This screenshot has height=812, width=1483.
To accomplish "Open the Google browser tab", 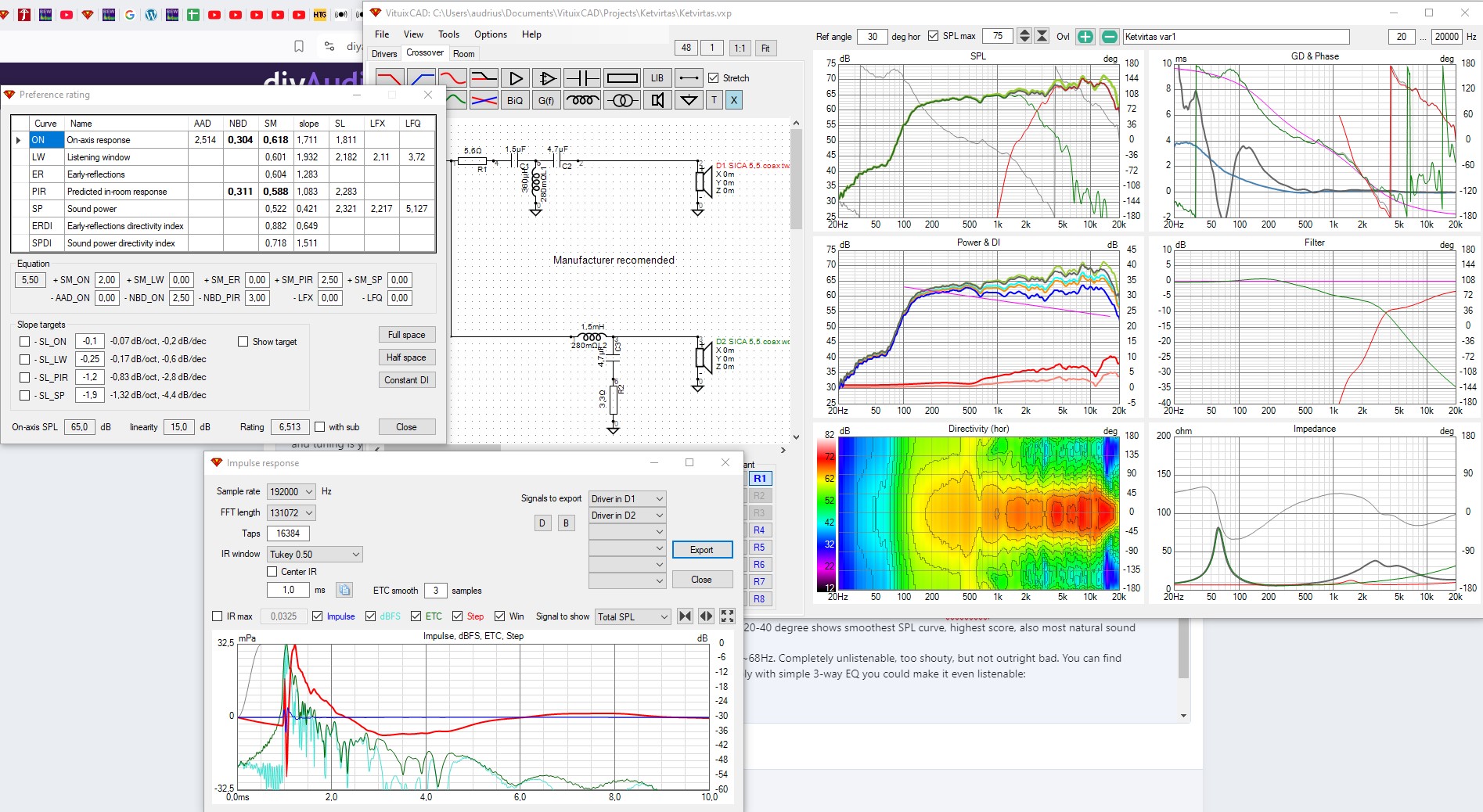I will click(x=130, y=14).
